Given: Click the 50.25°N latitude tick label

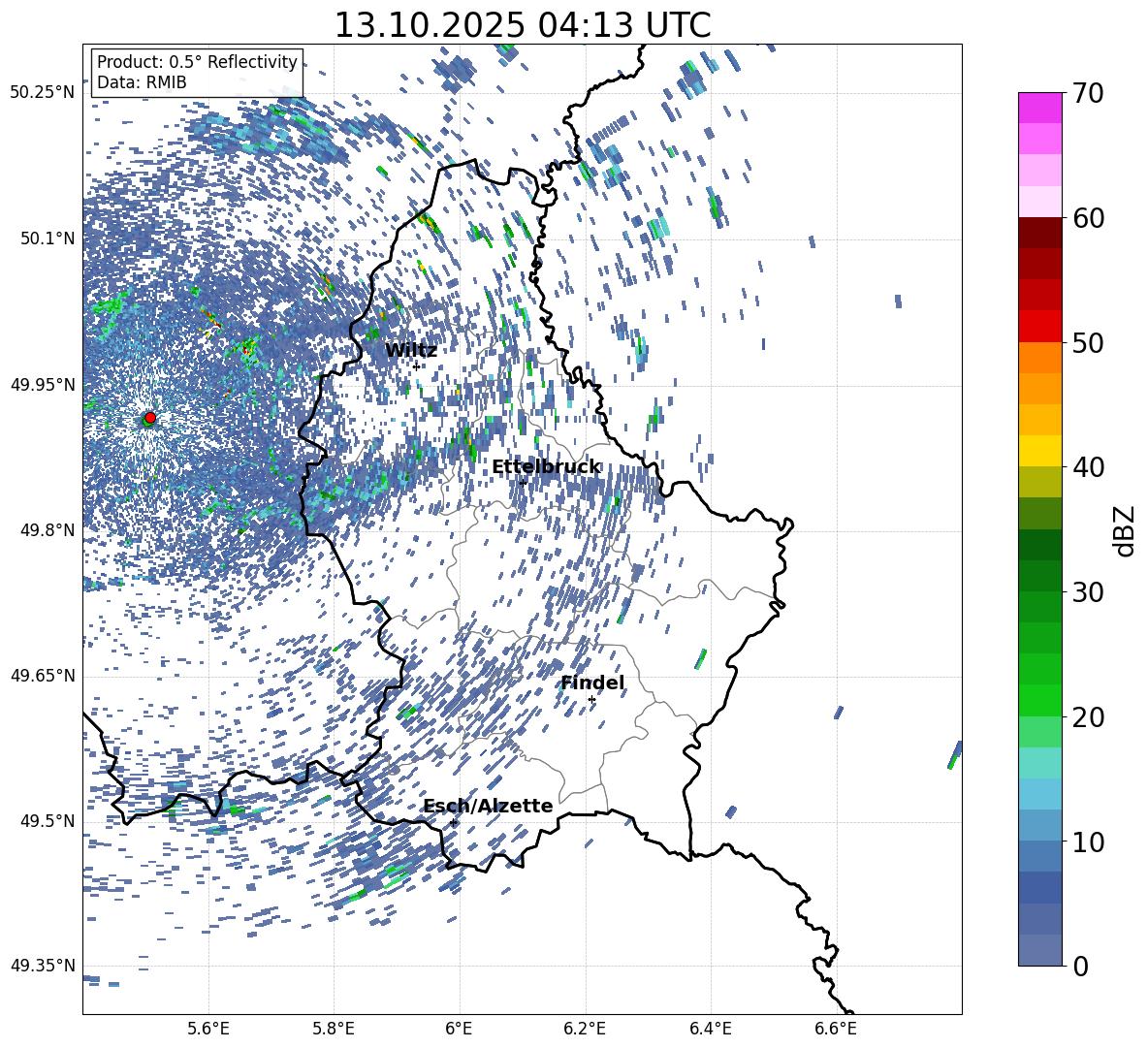Looking at the screenshot, I should pyautogui.click(x=43, y=93).
